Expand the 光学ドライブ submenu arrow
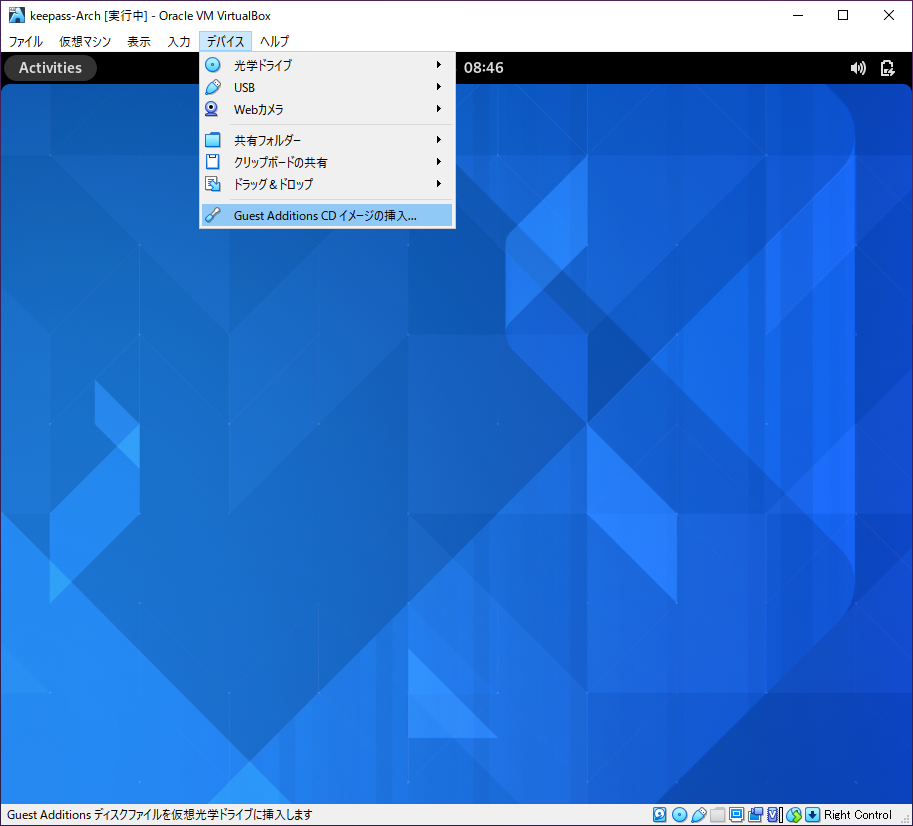913x826 pixels. tap(438, 65)
